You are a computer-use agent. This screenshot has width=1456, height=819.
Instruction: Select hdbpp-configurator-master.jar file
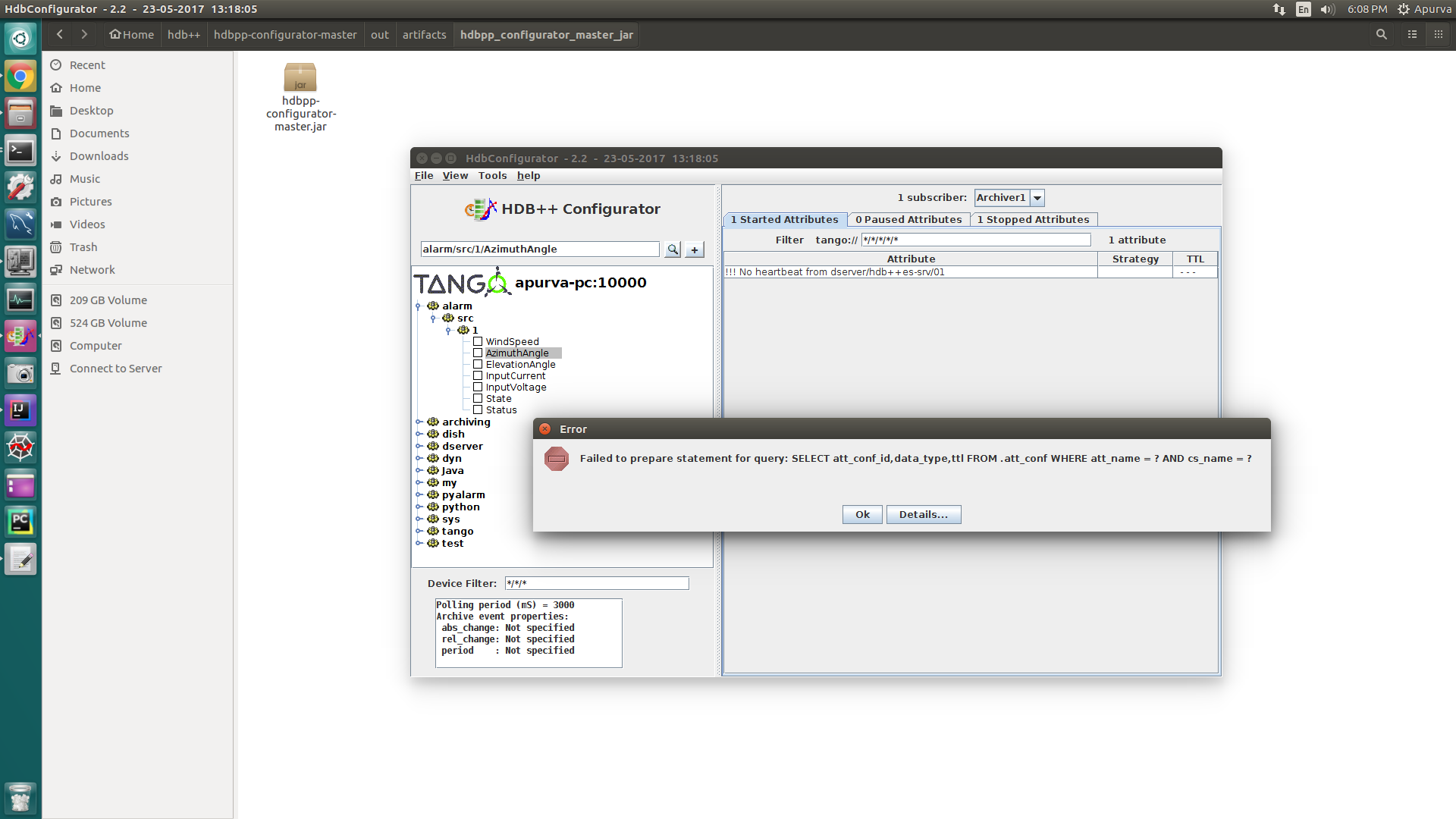coord(300,97)
